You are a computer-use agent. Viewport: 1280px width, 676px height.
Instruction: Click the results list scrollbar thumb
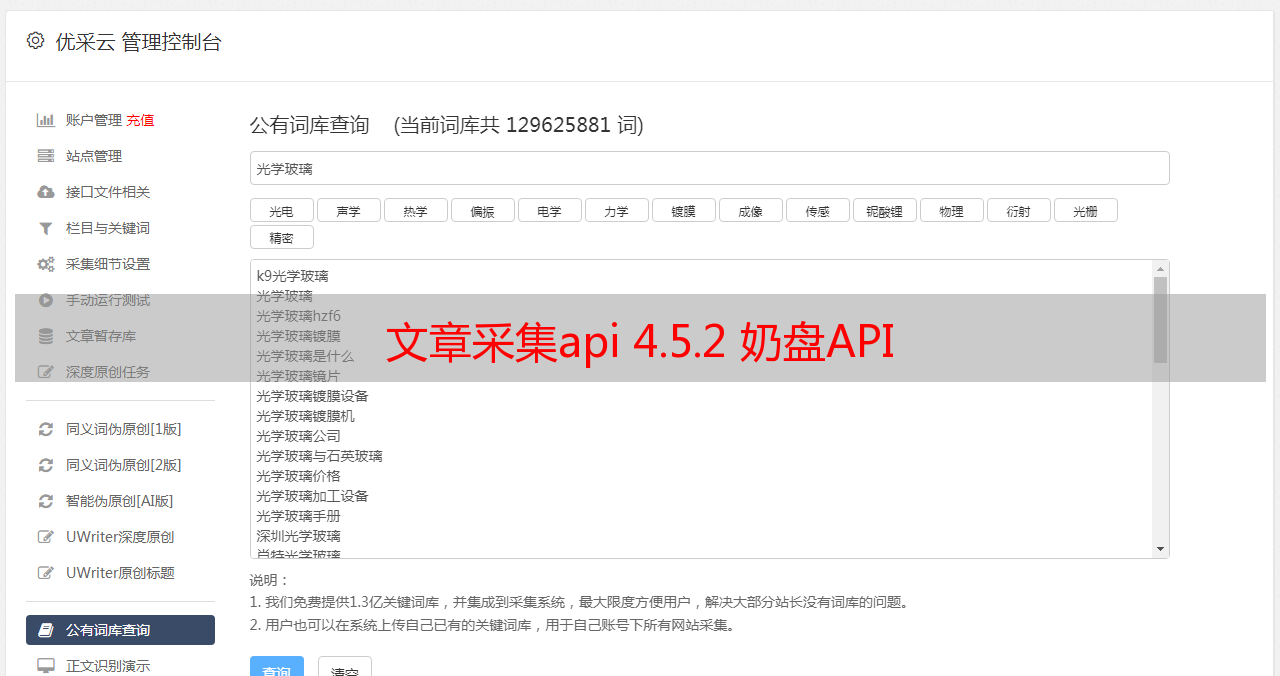[x=1160, y=320]
